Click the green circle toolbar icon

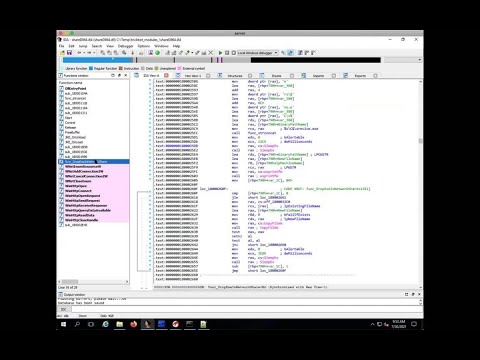click(x=158, y=53)
